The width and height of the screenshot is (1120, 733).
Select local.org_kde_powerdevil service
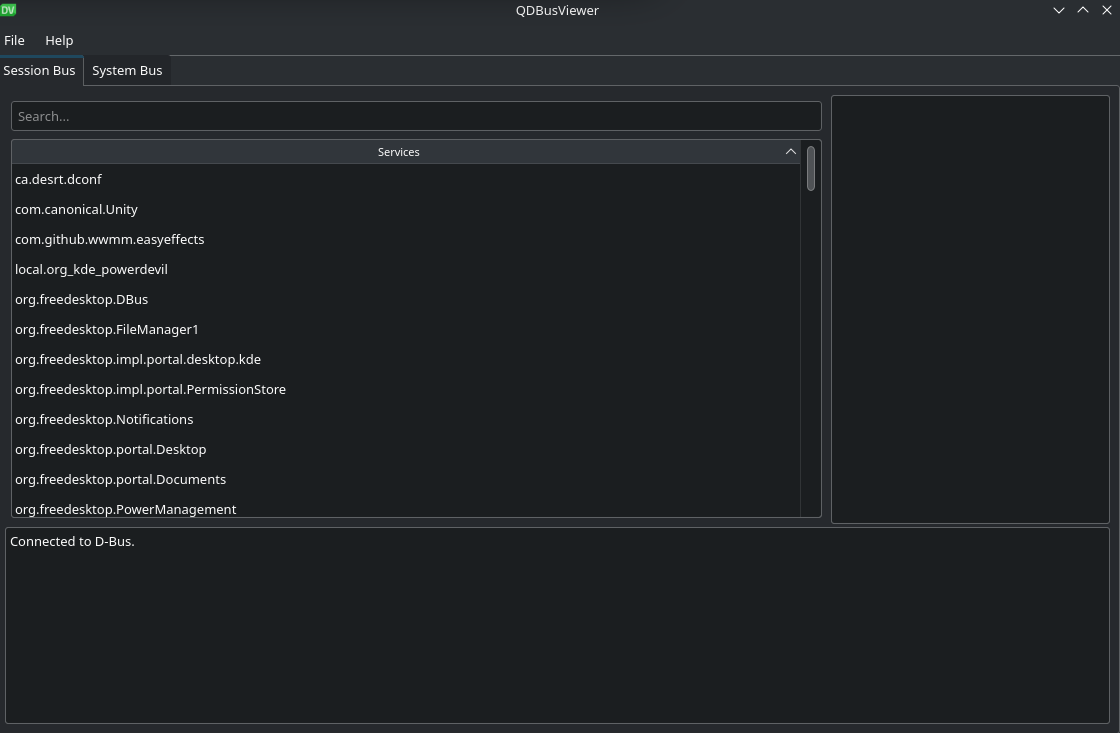91,270
